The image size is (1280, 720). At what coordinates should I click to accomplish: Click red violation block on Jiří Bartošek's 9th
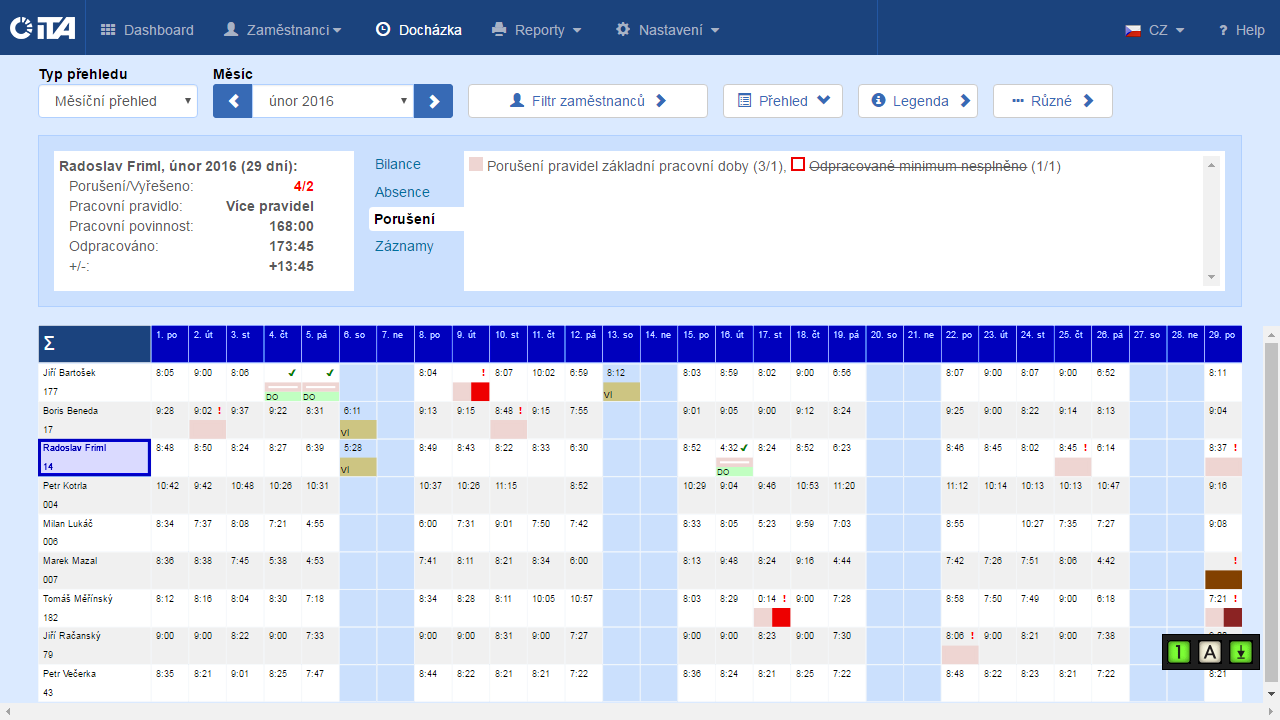pyautogui.click(x=480, y=391)
